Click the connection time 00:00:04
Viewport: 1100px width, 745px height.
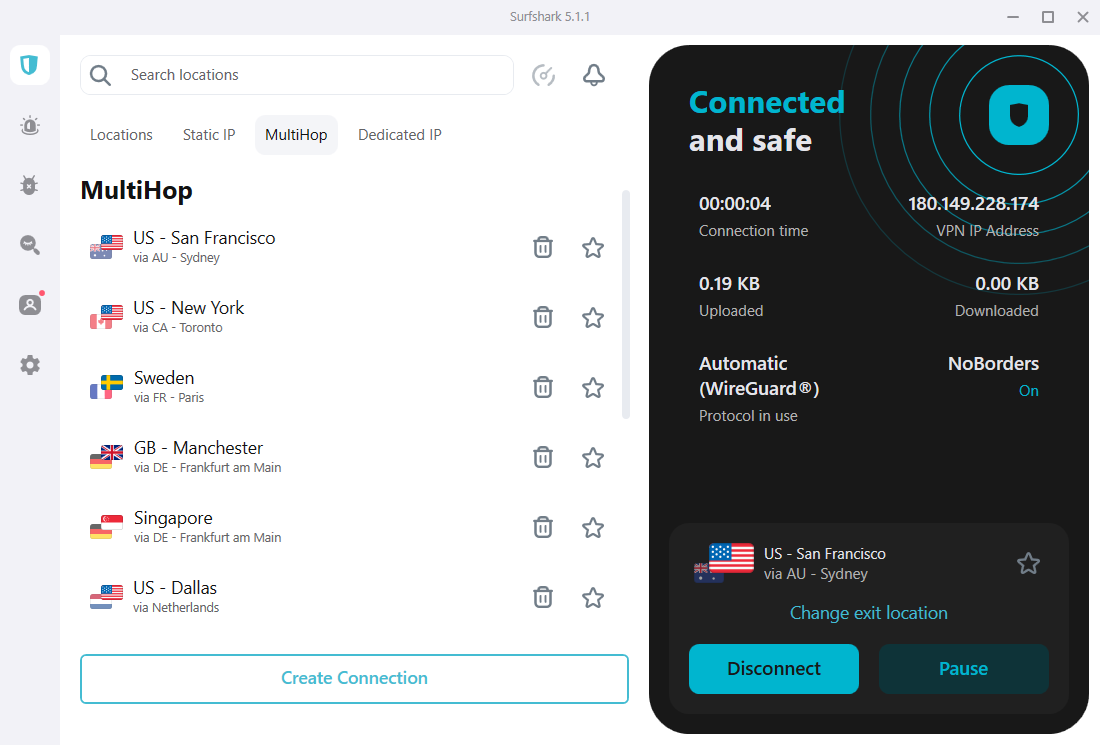click(x=735, y=203)
